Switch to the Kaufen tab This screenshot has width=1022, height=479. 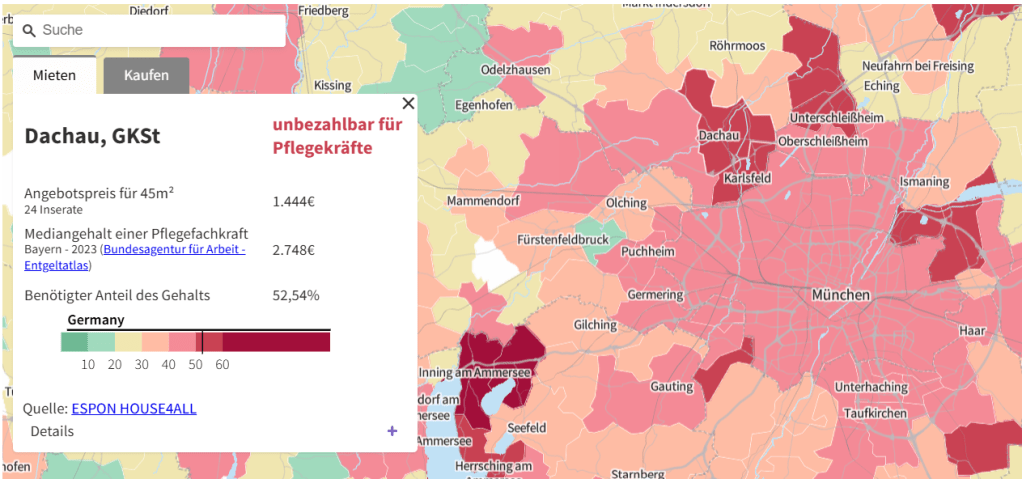tap(146, 75)
